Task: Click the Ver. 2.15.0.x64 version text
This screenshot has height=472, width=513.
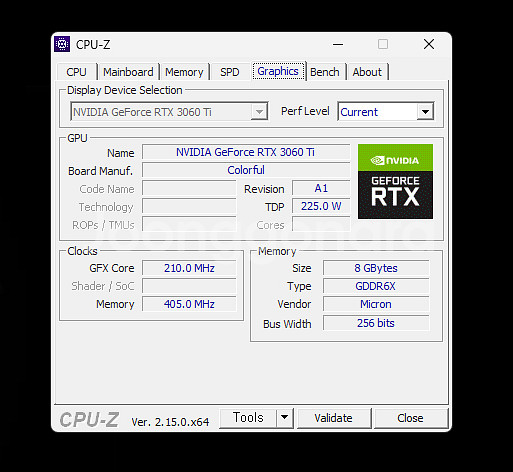Action: click(x=170, y=422)
